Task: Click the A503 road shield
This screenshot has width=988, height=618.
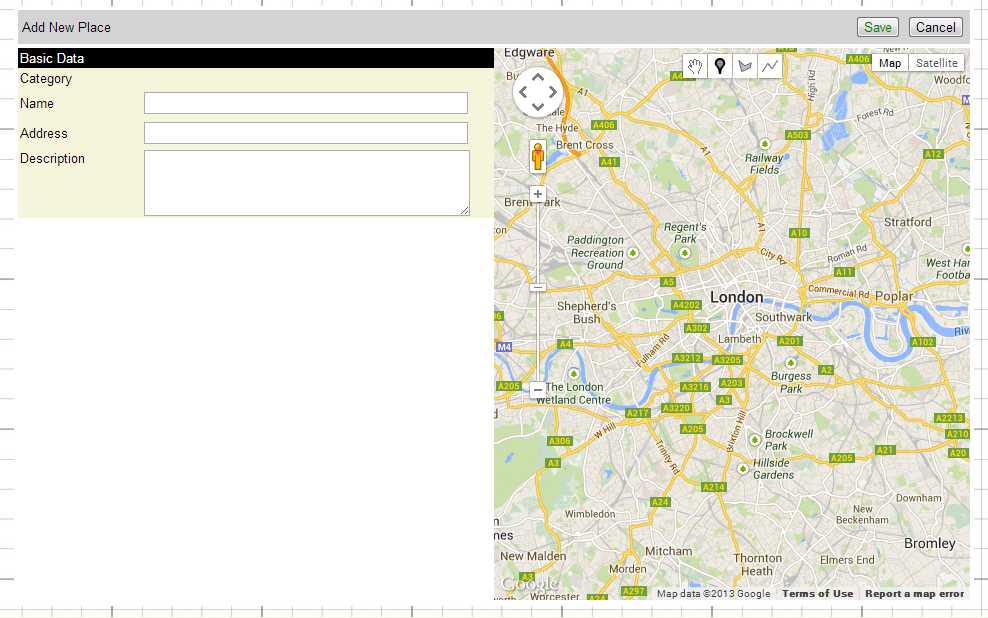Action: pyautogui.click(x=797, y=135)
